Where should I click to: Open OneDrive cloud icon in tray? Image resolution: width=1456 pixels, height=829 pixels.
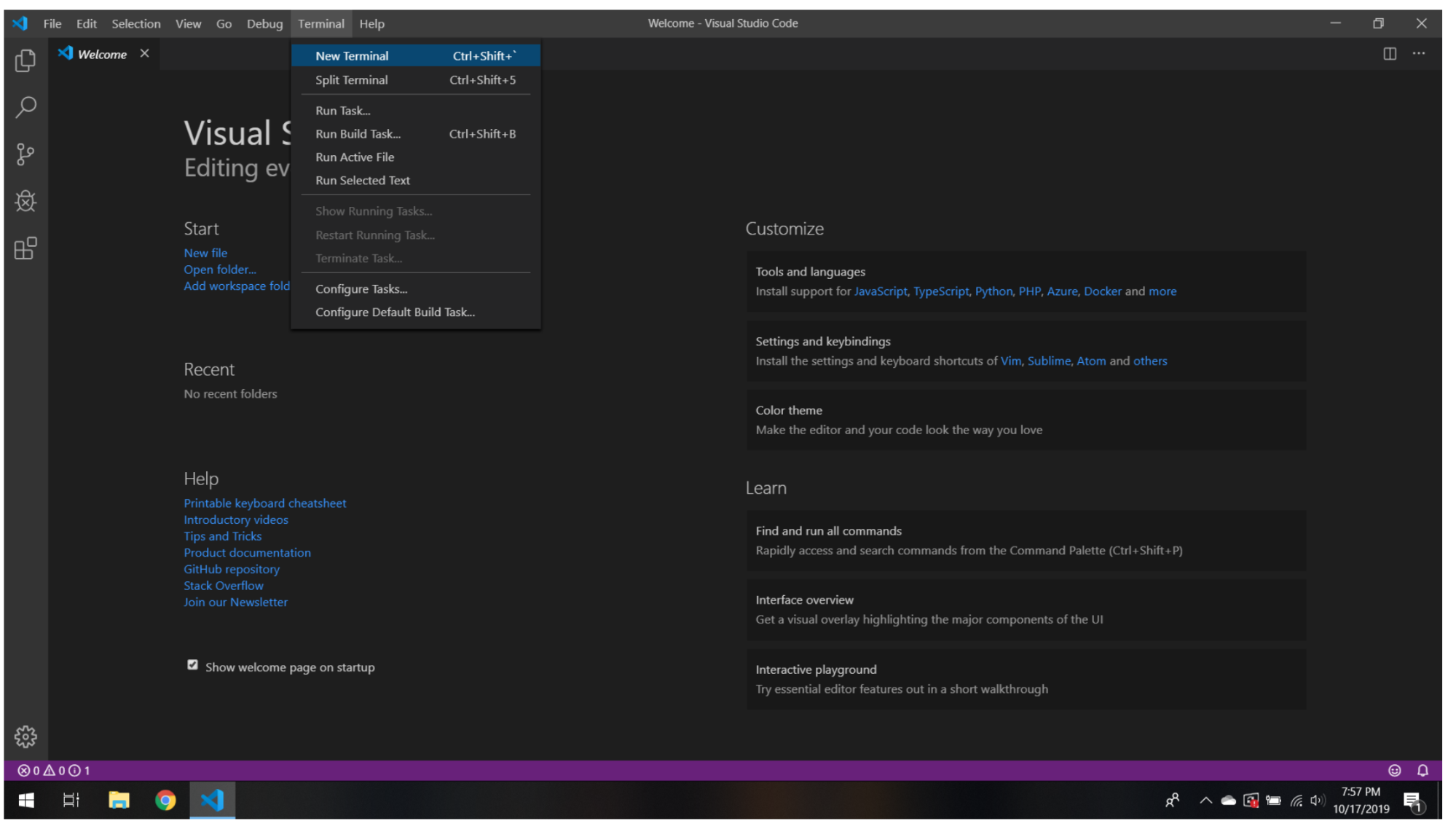pos(1229,801)
